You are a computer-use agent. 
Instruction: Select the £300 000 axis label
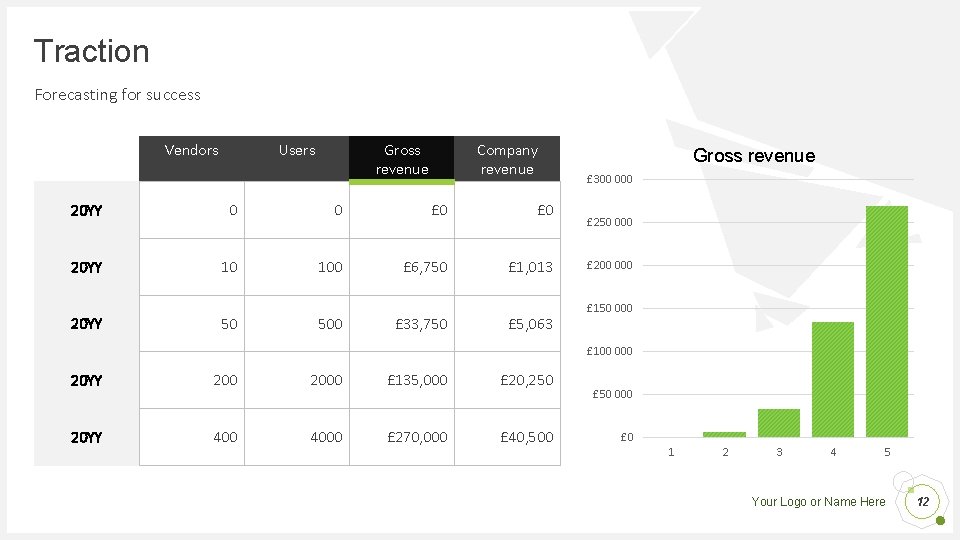coord(609,180)
